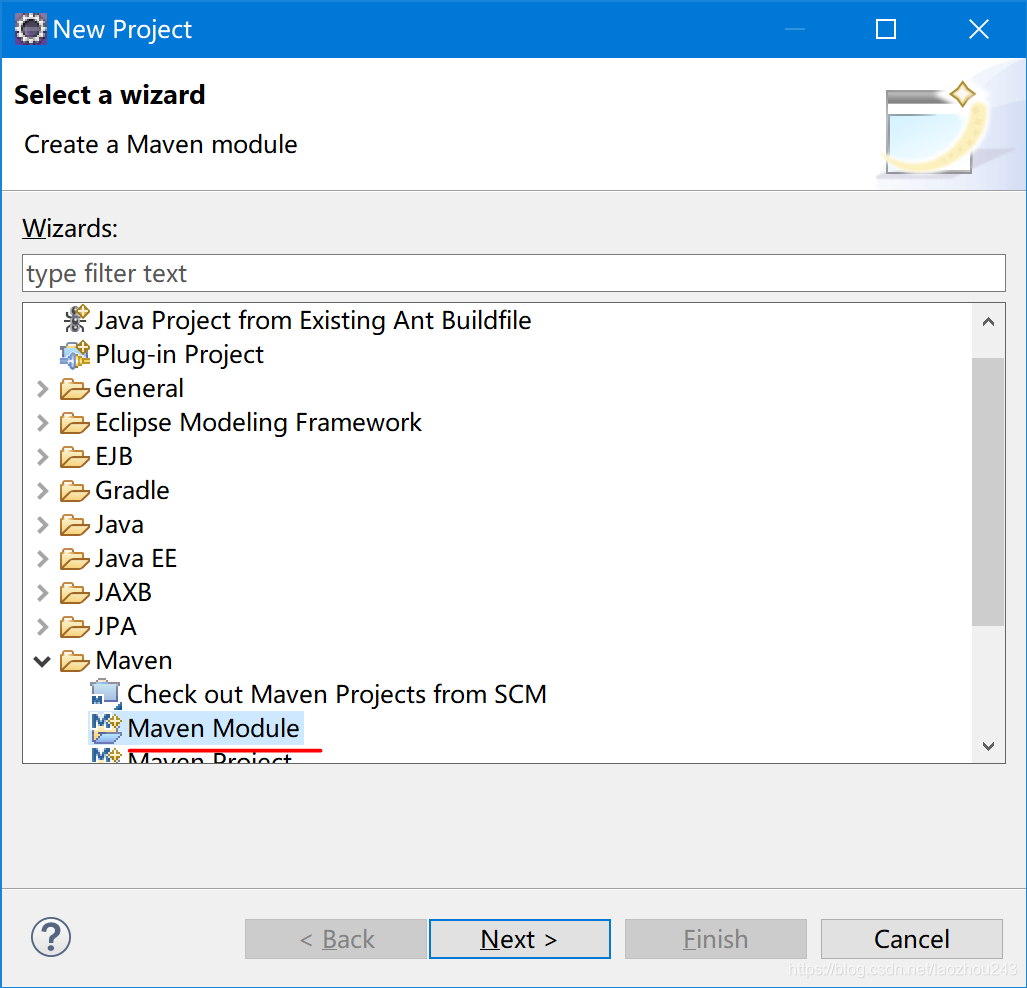Image resolution: width=1027 pixels, height=988 pixels.
Task: Click the EJB folder icon
Action: pos(75,457)
